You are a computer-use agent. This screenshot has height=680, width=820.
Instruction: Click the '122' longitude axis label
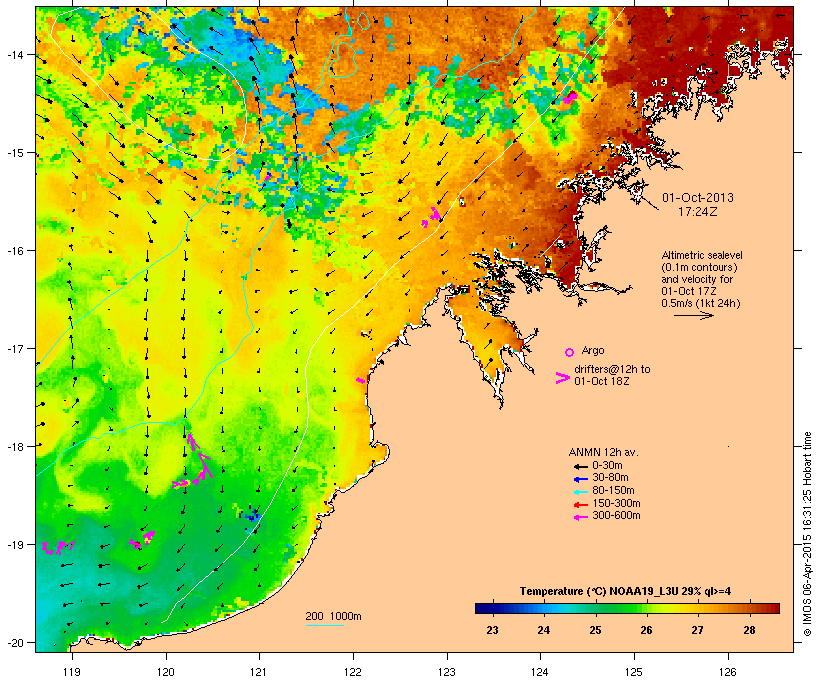coord(353,672)
